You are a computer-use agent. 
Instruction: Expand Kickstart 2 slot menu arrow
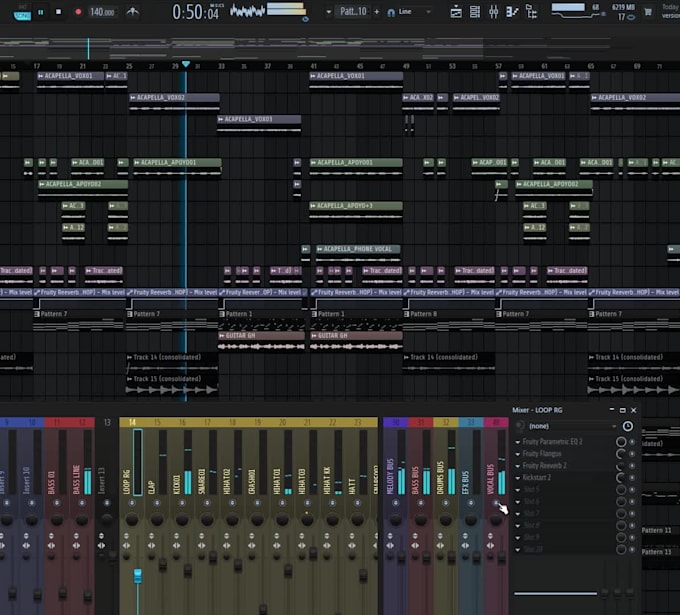point(518,478)
